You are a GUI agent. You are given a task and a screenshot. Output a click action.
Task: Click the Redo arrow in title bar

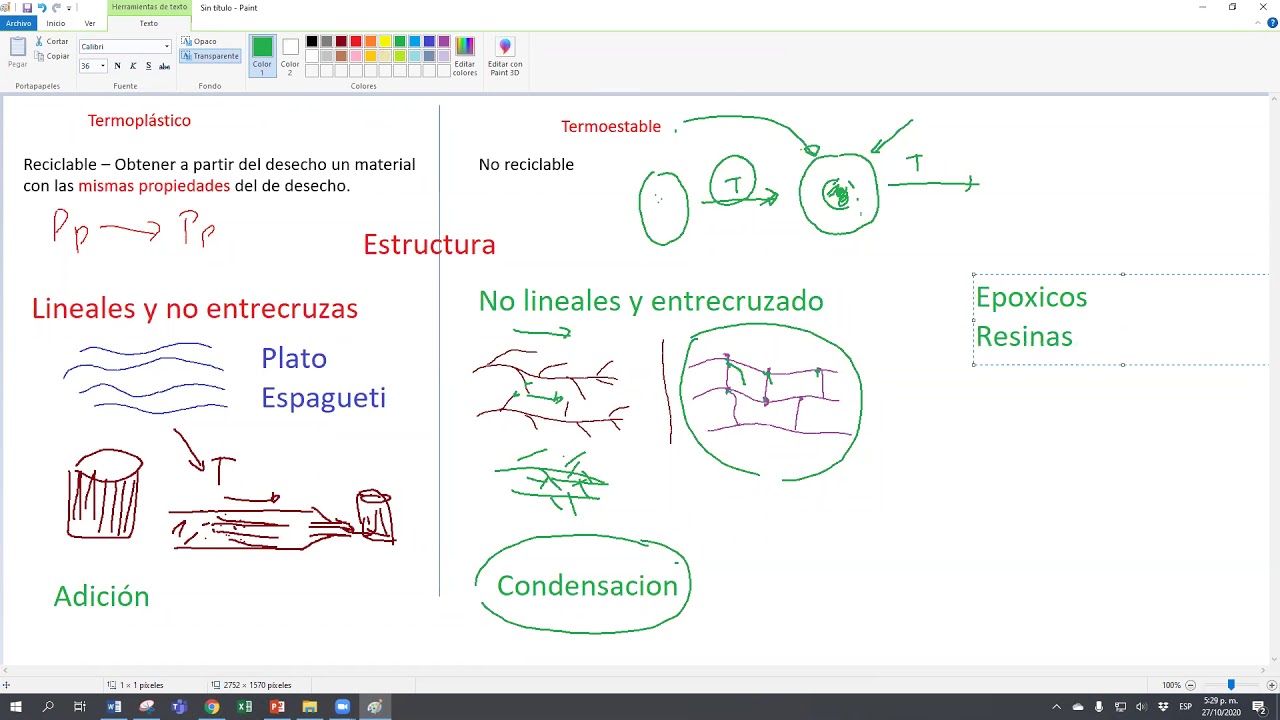[x=56, y=7]
